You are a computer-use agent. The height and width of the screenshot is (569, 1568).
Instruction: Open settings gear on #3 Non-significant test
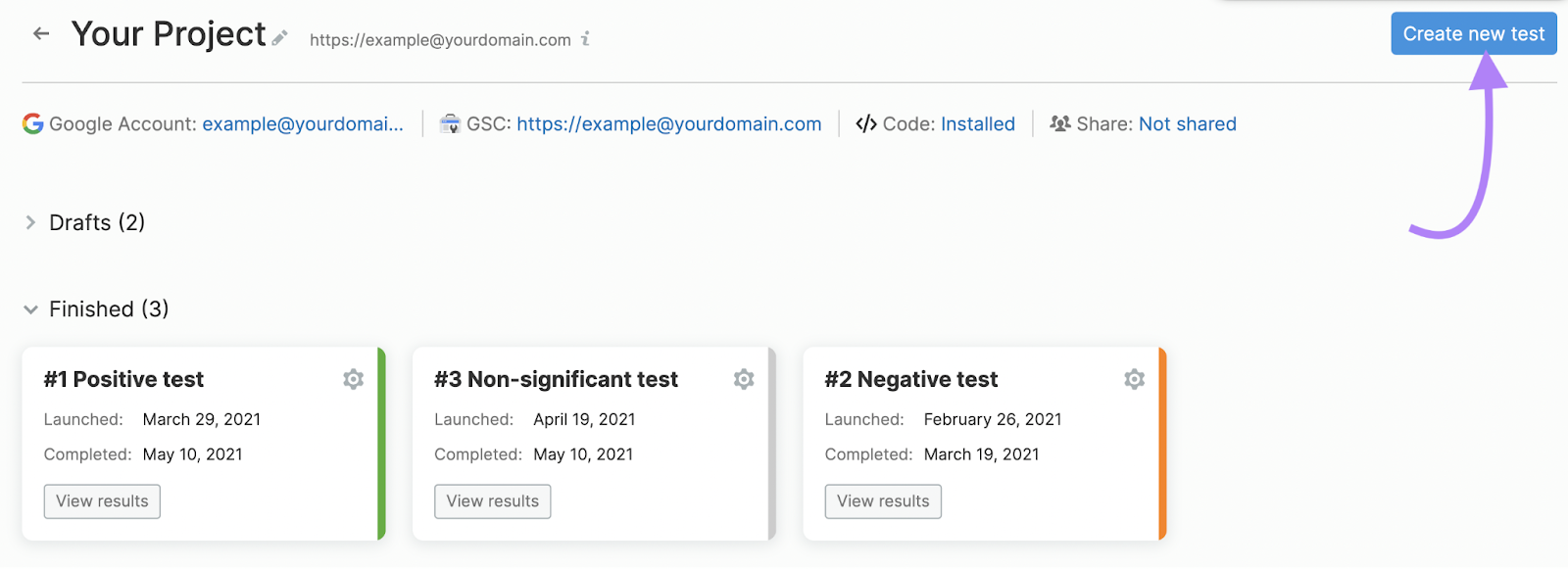[x=744, y=379]
